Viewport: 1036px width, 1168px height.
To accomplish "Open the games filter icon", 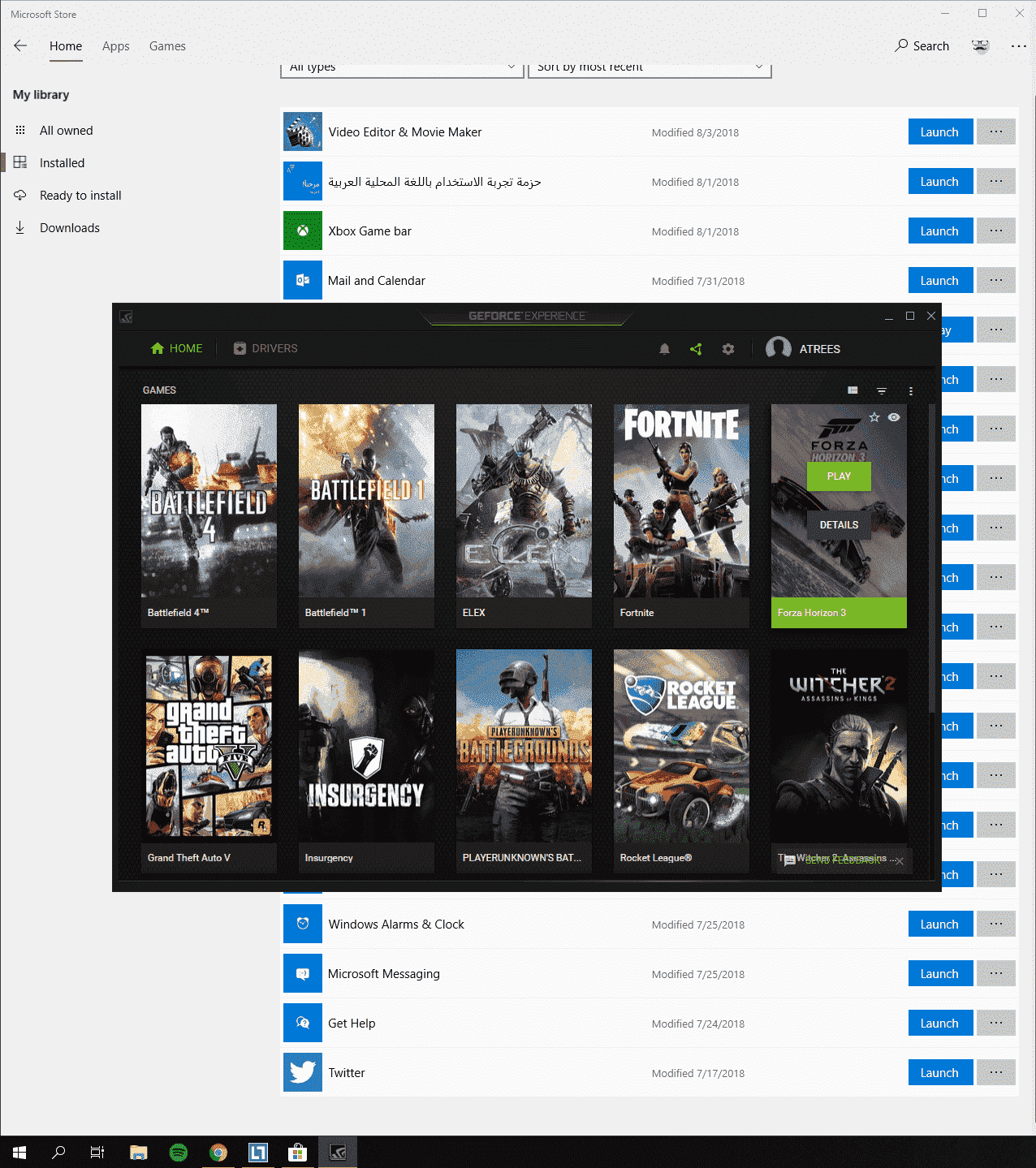I will click(x=882, y=390).
